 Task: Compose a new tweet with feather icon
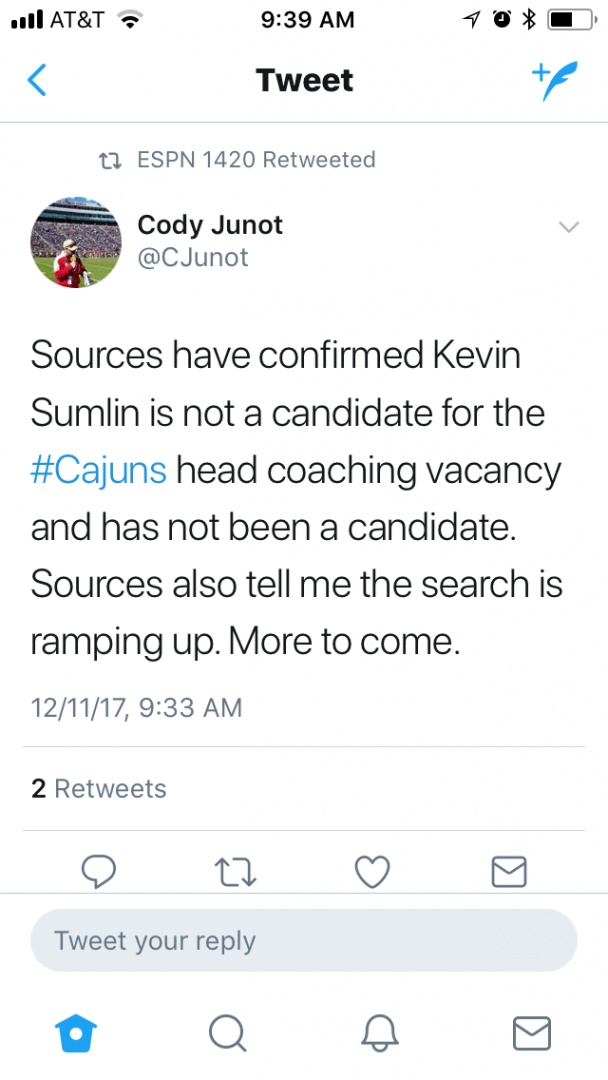point(554,80)
